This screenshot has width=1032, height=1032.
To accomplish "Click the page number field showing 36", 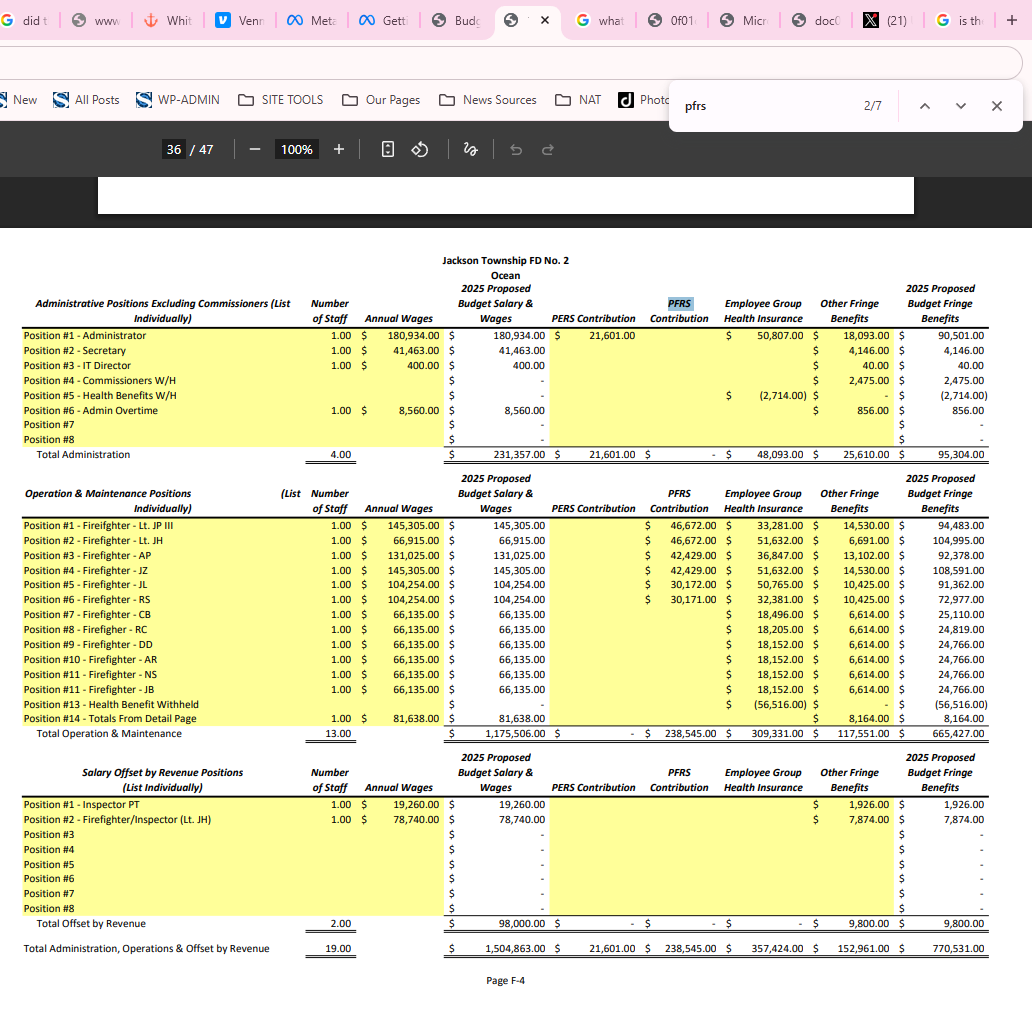I will pos(174,149).
